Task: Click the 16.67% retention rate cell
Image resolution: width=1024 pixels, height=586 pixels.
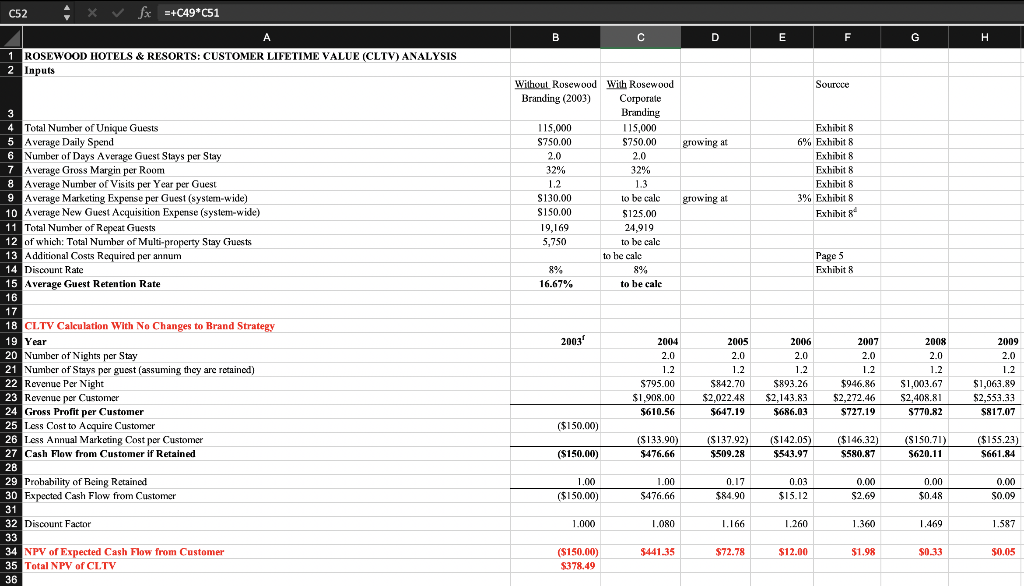Action: pos(556,284)
